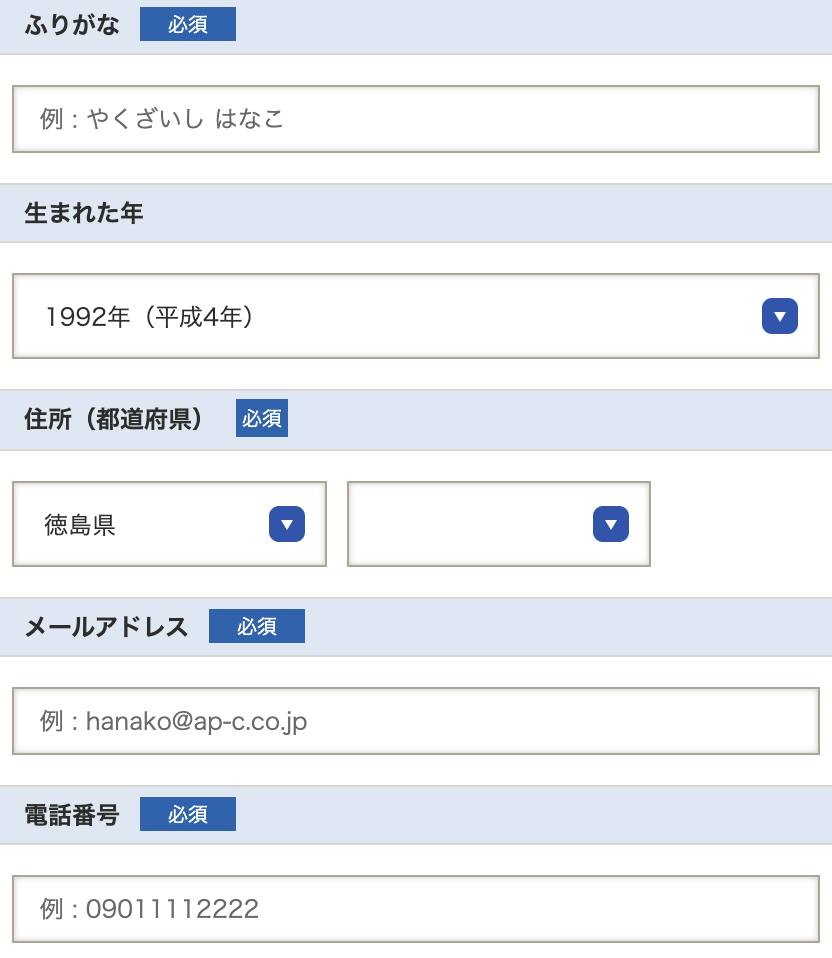This screenshot has height=958, width=832.
Task: Click the 電話番号 label
Action: coord(72,815)
